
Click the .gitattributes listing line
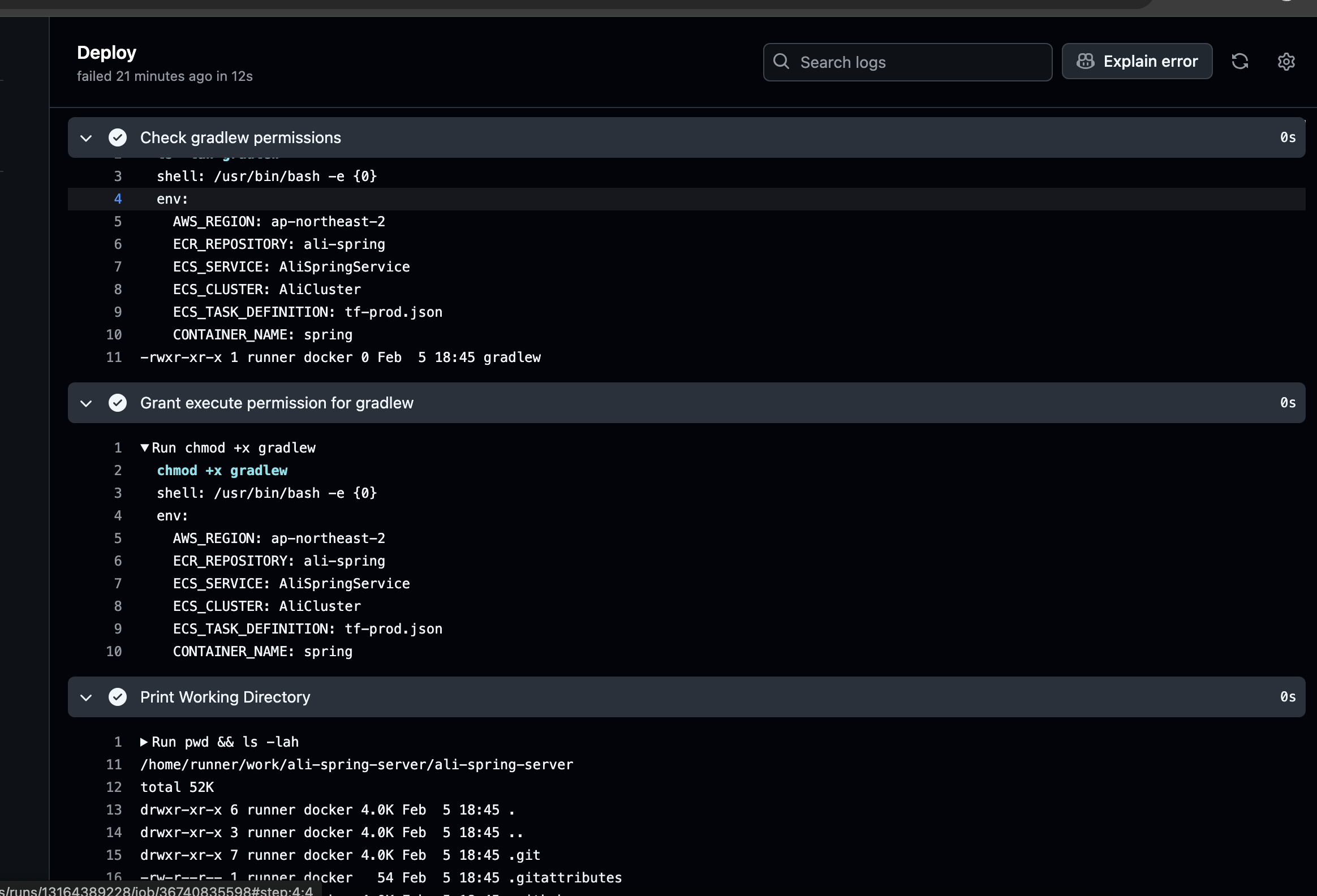(381, 877)
